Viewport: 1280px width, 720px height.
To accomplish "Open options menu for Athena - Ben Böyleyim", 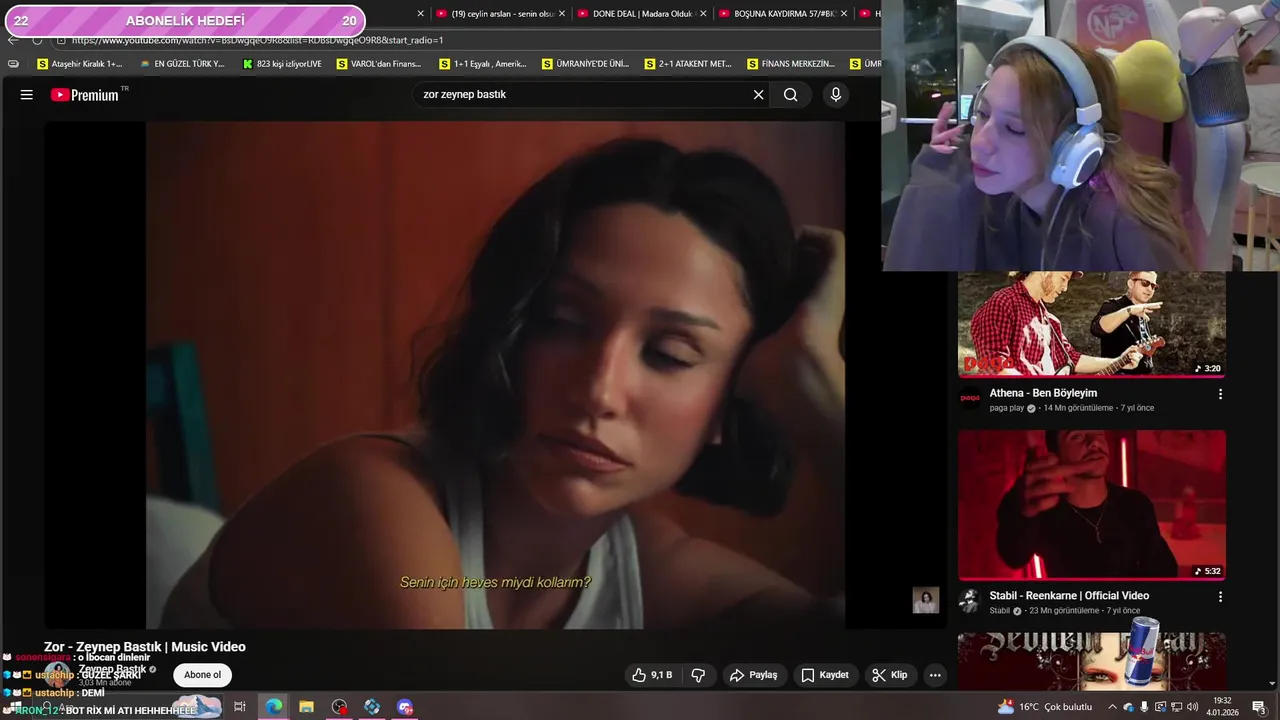I will coord(1220,394).
